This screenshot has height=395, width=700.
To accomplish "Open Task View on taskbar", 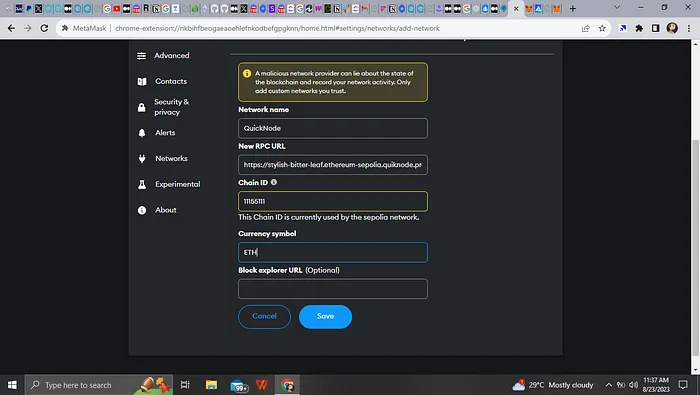I will click(x=185, y=385).
